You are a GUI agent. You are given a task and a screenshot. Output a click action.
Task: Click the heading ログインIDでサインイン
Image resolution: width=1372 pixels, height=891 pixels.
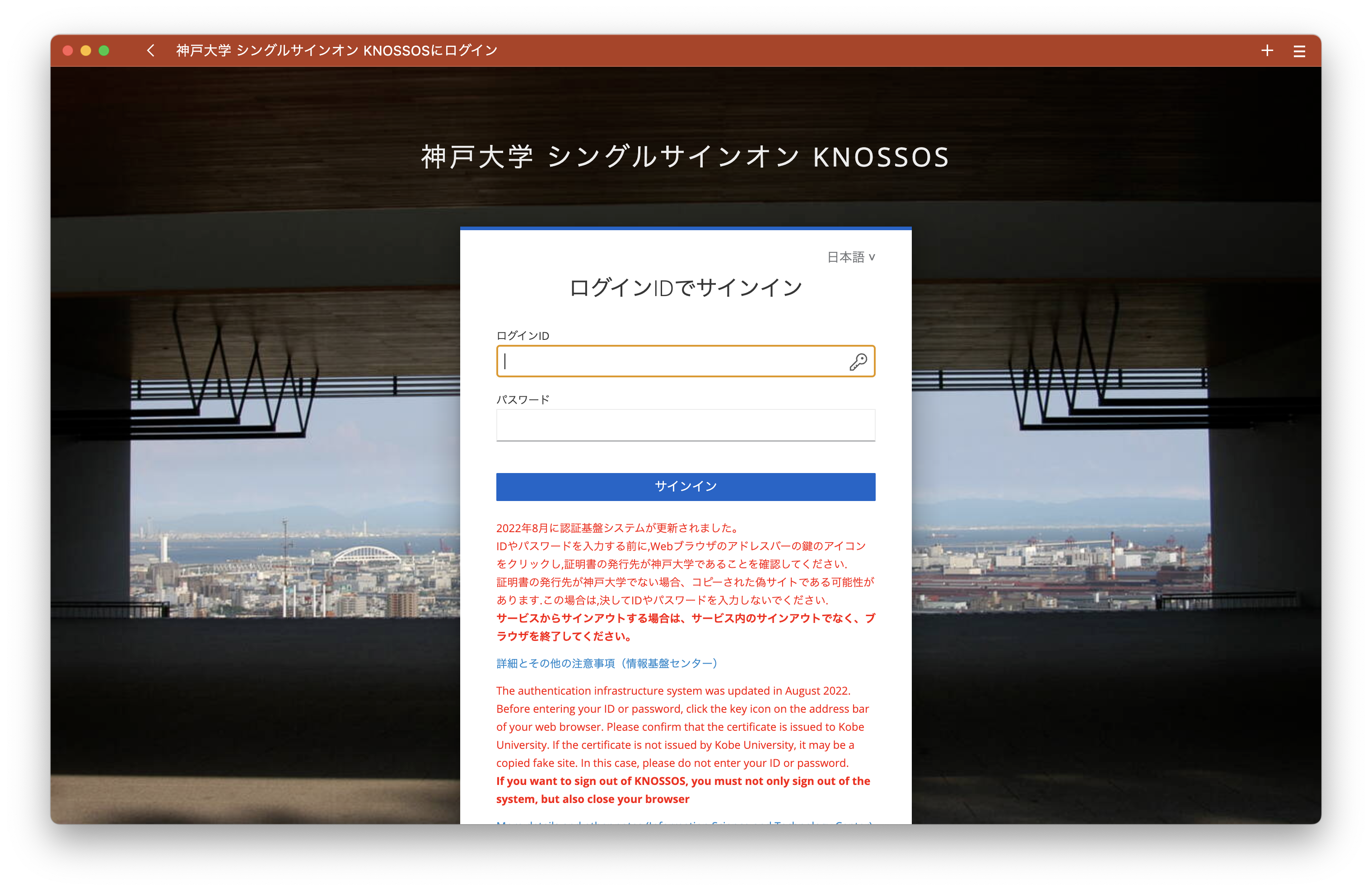click(x=686, y=288)
